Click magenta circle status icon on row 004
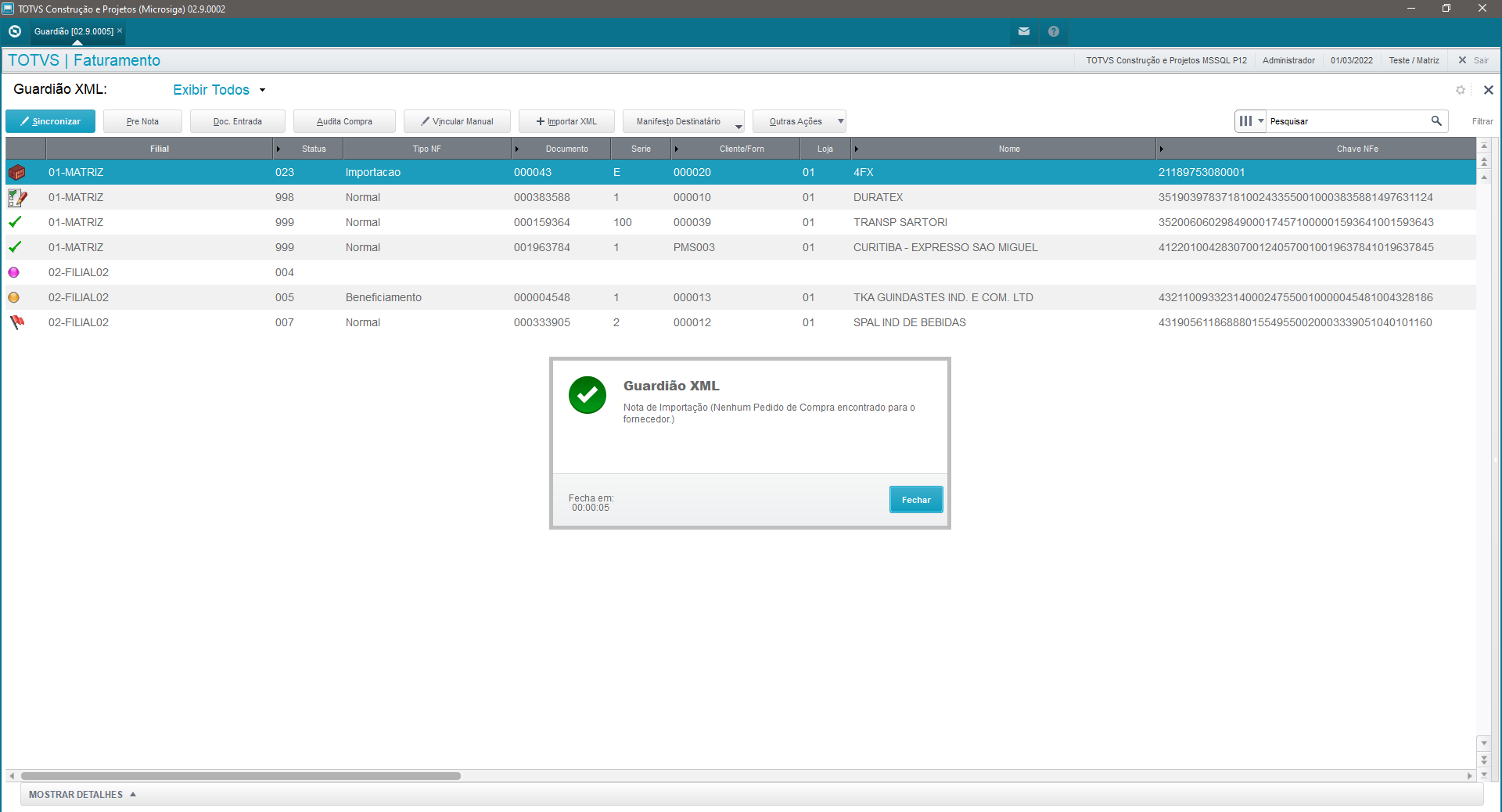1502x812 pixels. [x=13, y=272]
